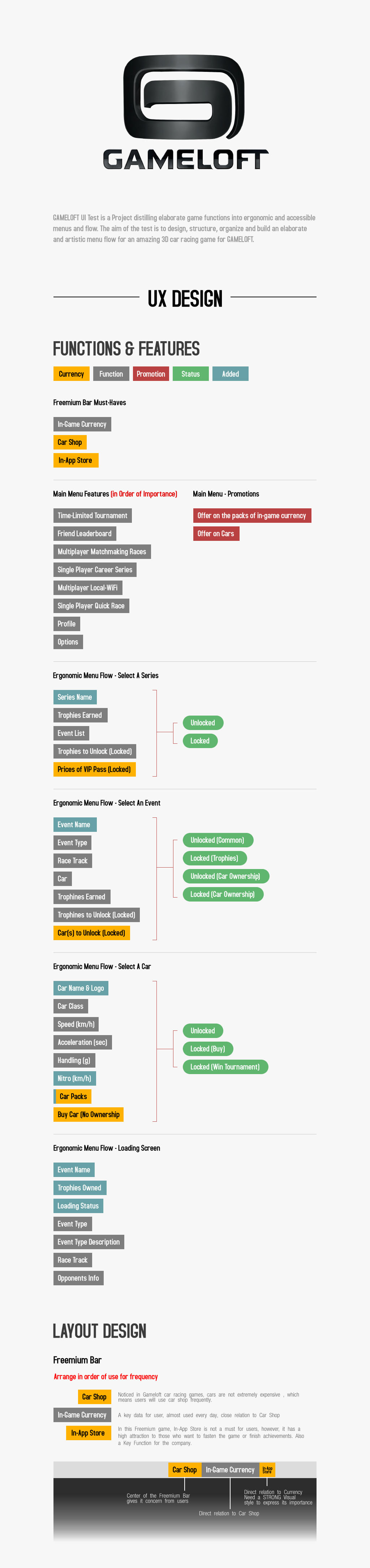Select the Buy Car (No Ownership) tag
The height and width of the screenshot is (1568, 370).
[x=89, y=1115]
